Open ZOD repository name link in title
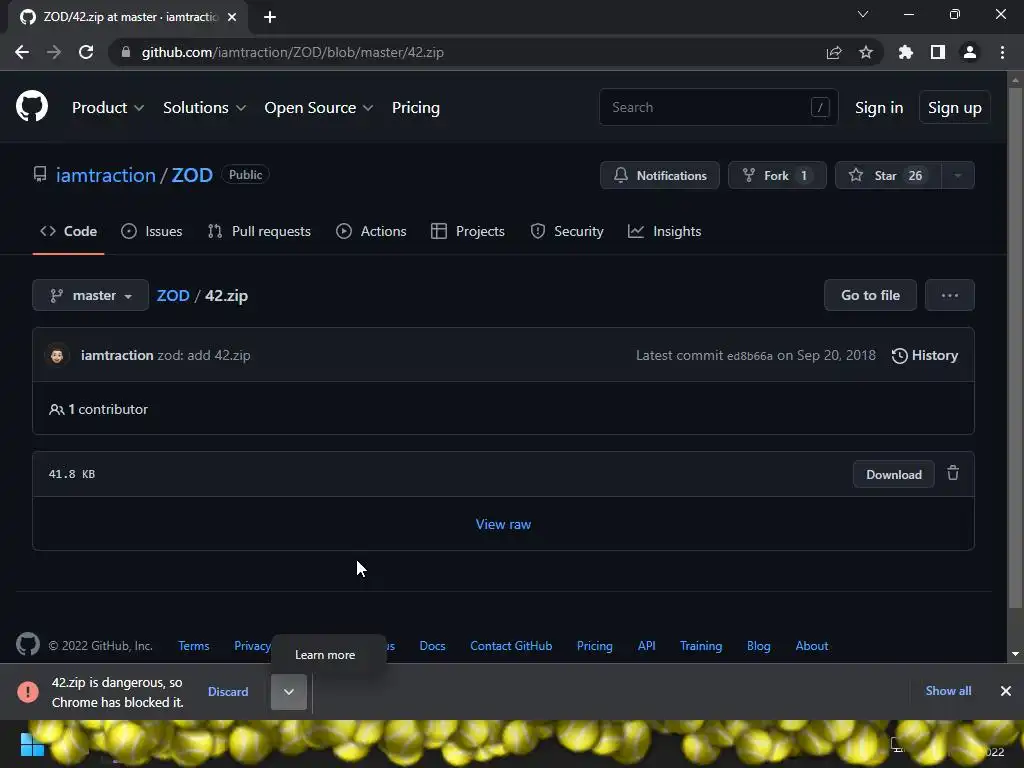The height and width of the screenshot is (768, 1024). click(192, 175)
